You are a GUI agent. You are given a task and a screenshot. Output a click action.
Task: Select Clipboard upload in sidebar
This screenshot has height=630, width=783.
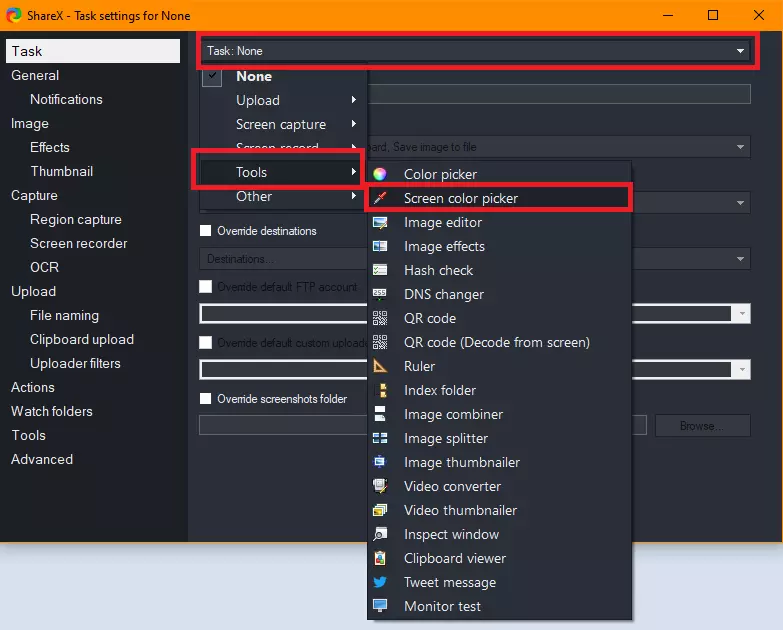point(81,339)
